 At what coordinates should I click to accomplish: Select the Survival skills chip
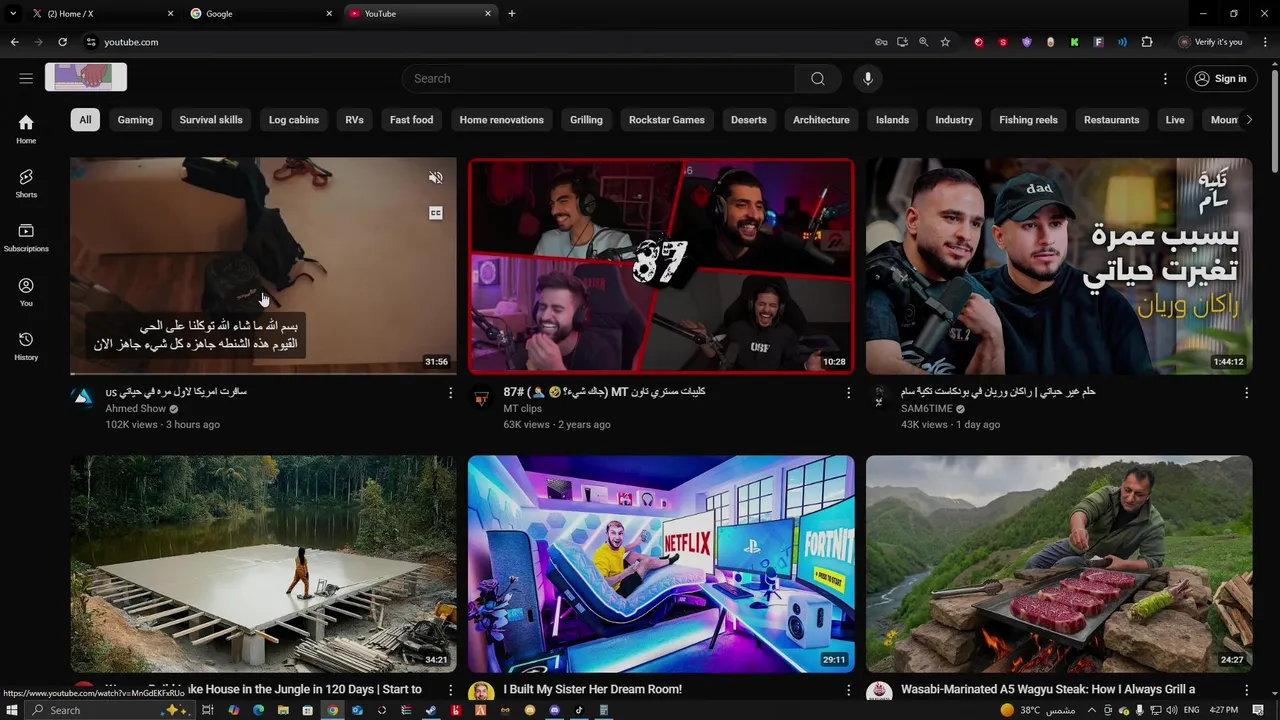click(x=211, y=120)
